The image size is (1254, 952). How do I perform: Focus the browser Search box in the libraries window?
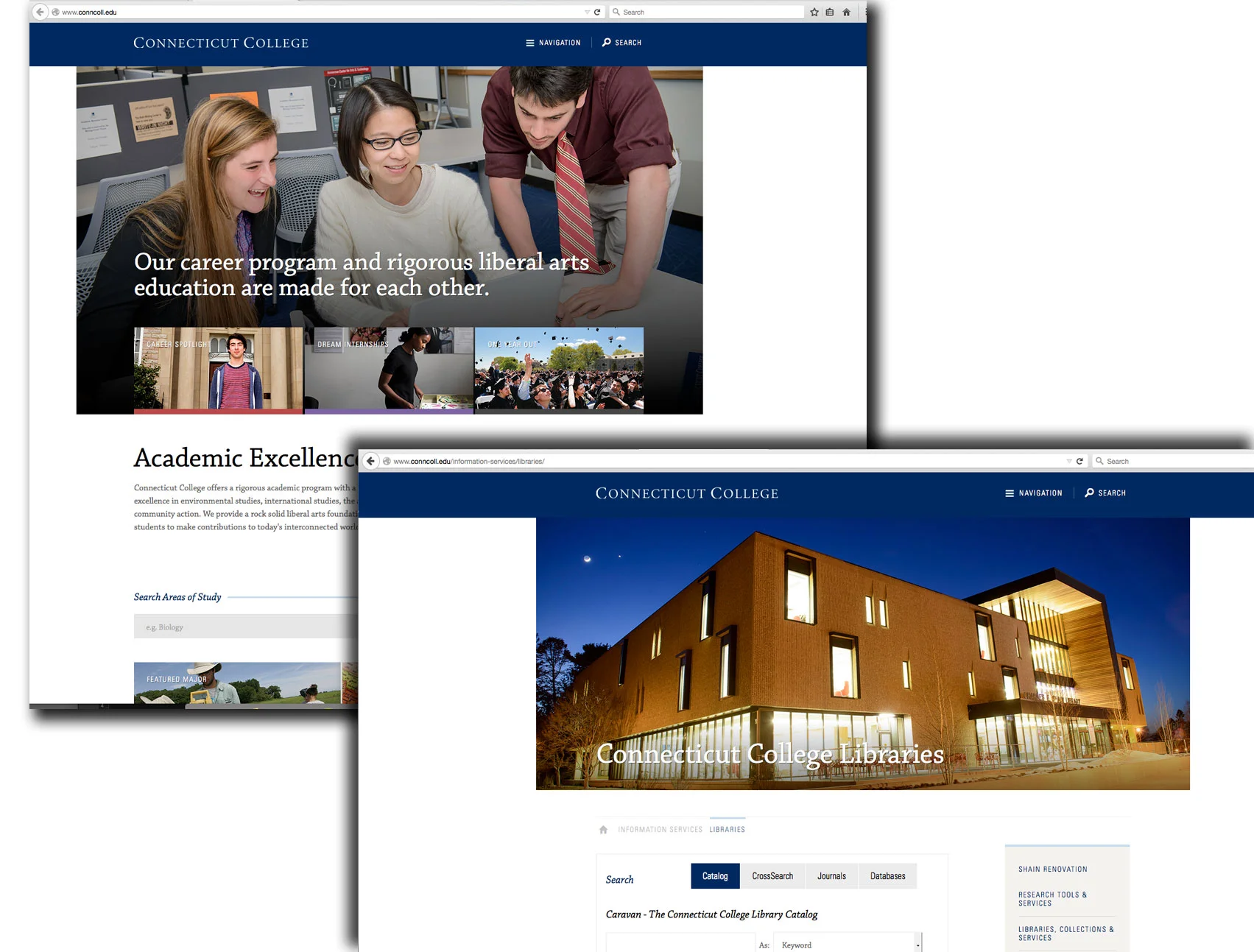[1174, 461]
